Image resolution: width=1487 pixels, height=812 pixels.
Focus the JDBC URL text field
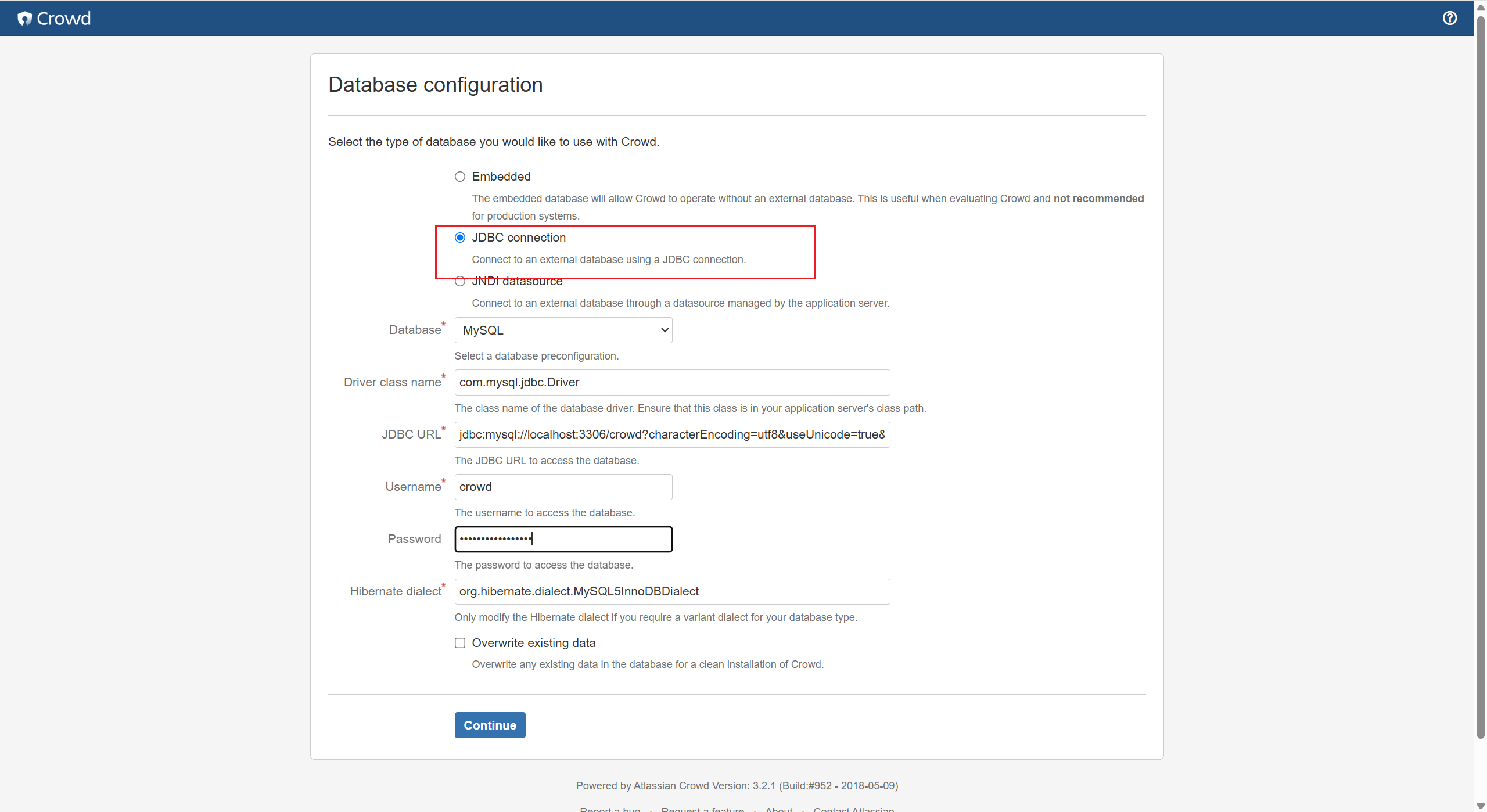[671, 434]
